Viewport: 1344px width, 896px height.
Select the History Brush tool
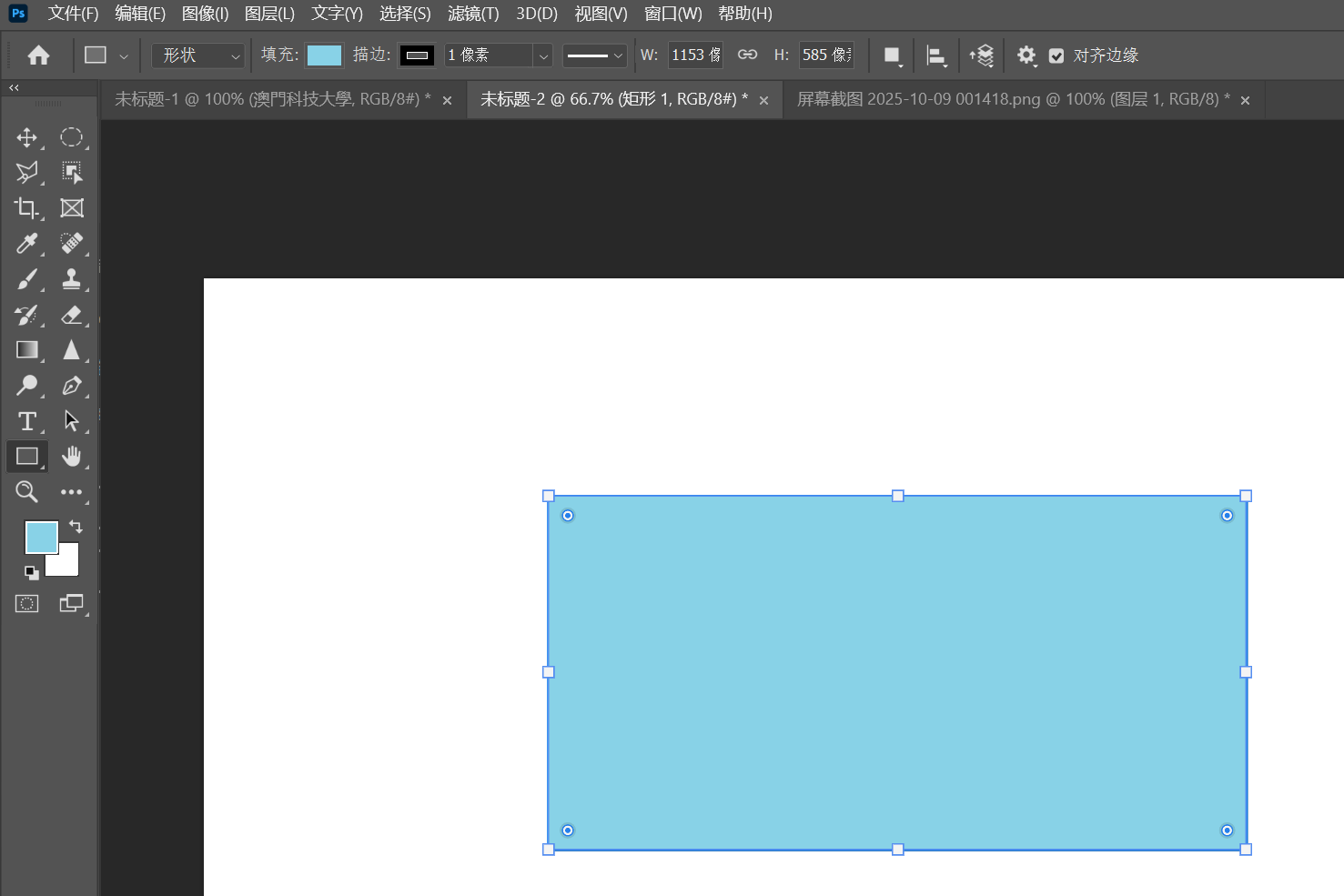27,315
